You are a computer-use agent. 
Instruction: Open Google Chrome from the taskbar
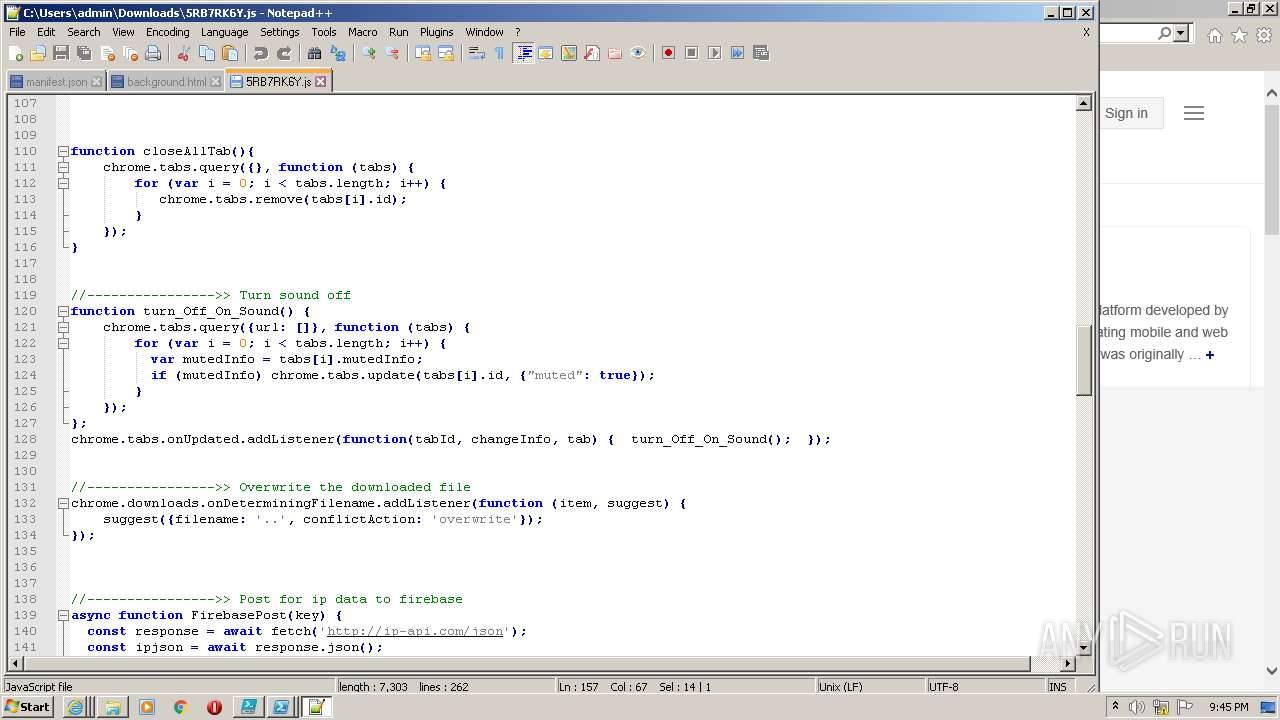(180, 707)
